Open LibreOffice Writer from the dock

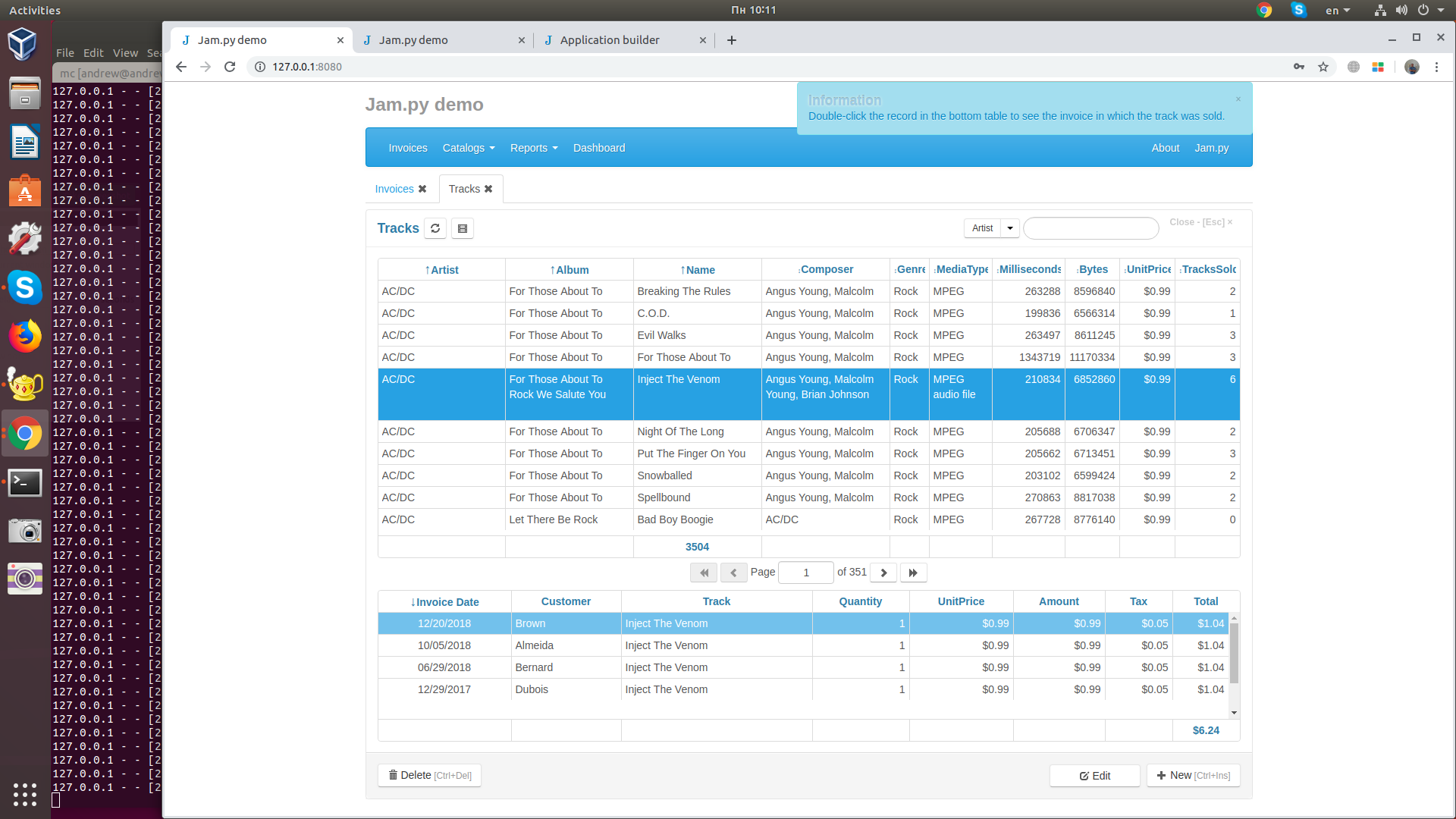tap(25, 142)
